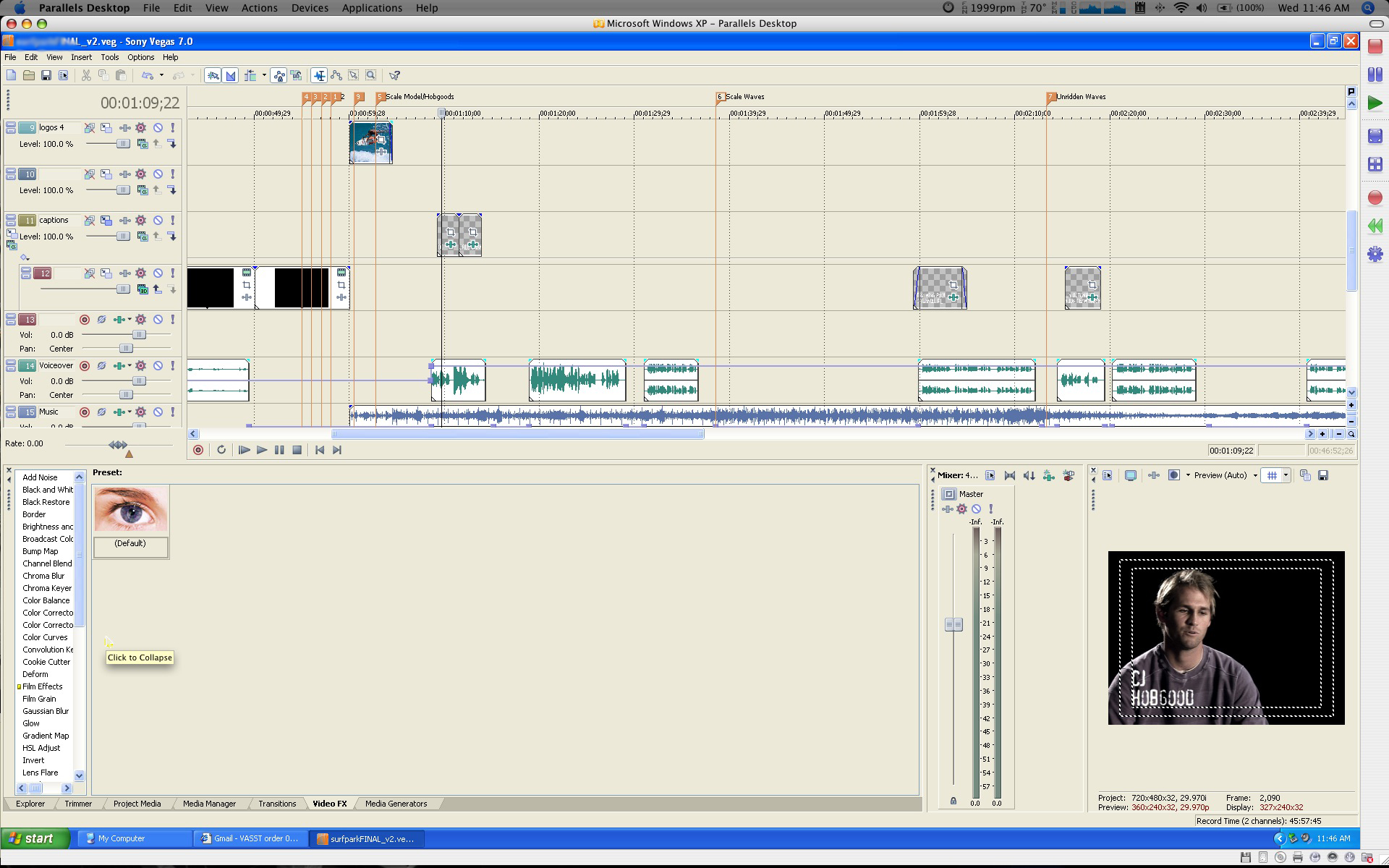Click the Open project folder icon
This screenshot has height=868, width=1389.
(28, 75)
